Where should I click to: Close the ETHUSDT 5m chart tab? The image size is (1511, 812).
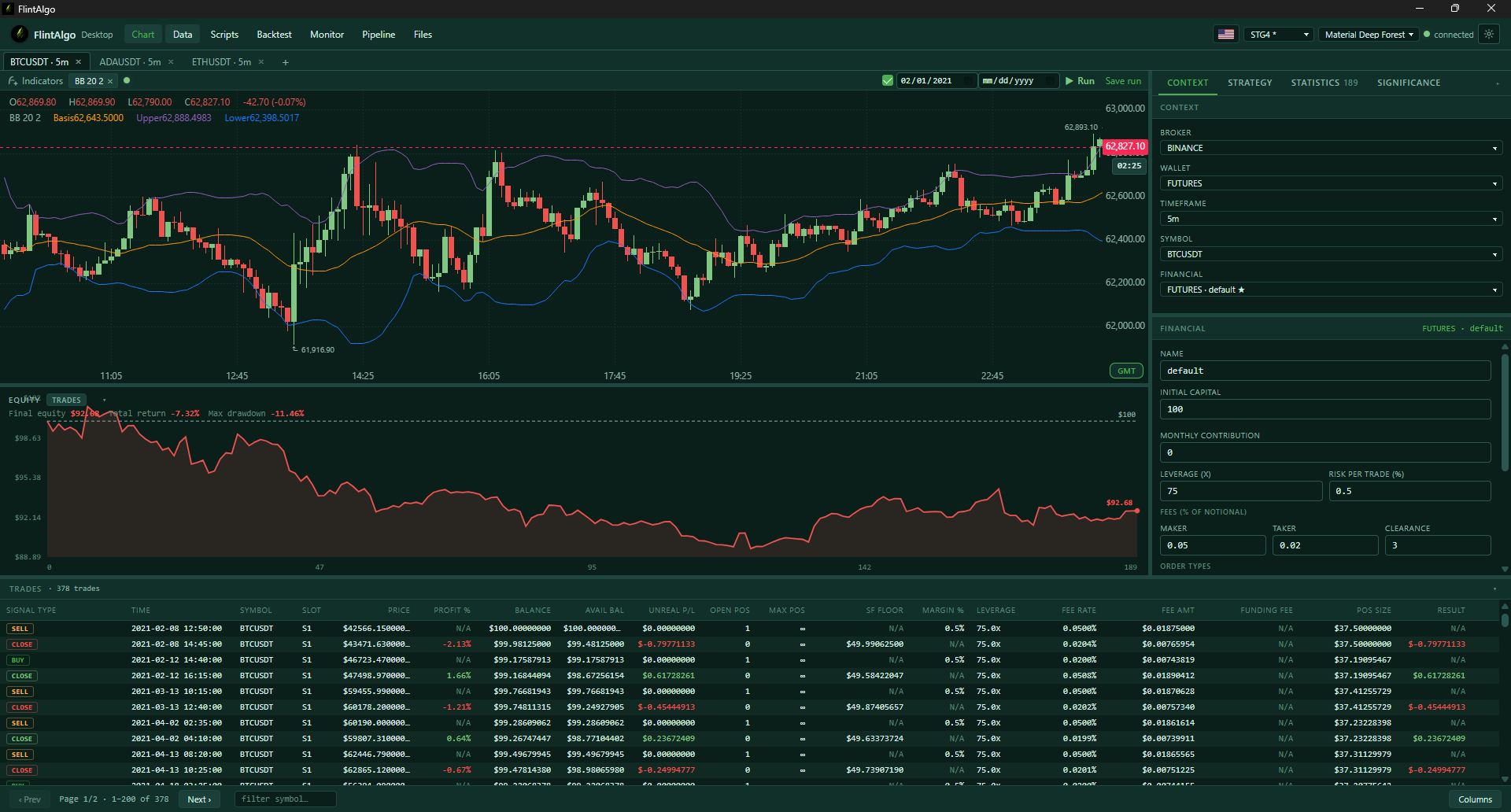point(261,62)
